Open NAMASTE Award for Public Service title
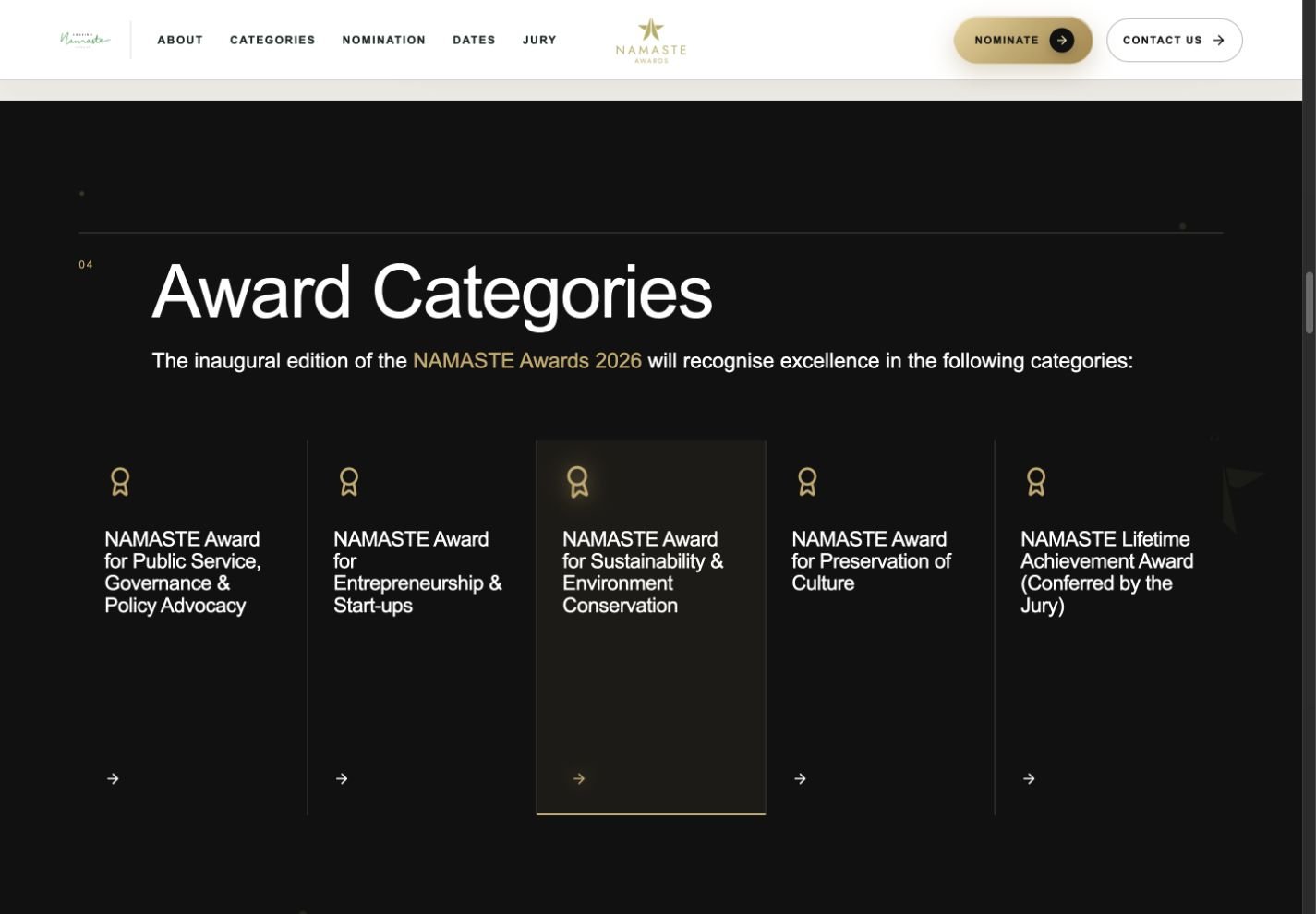 [183, 572]
